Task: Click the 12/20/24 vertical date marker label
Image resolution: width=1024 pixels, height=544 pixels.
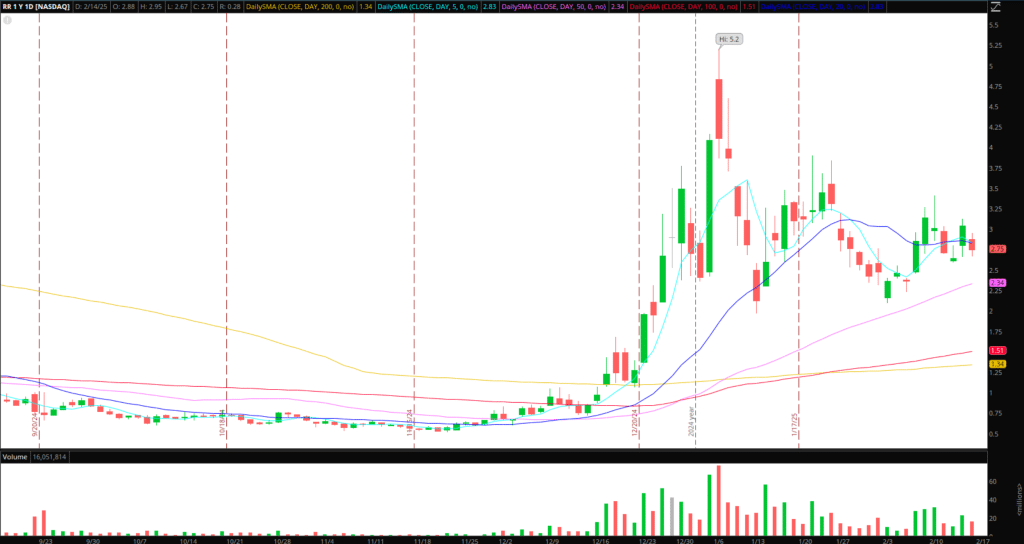Action: click(x=634, y=423)
